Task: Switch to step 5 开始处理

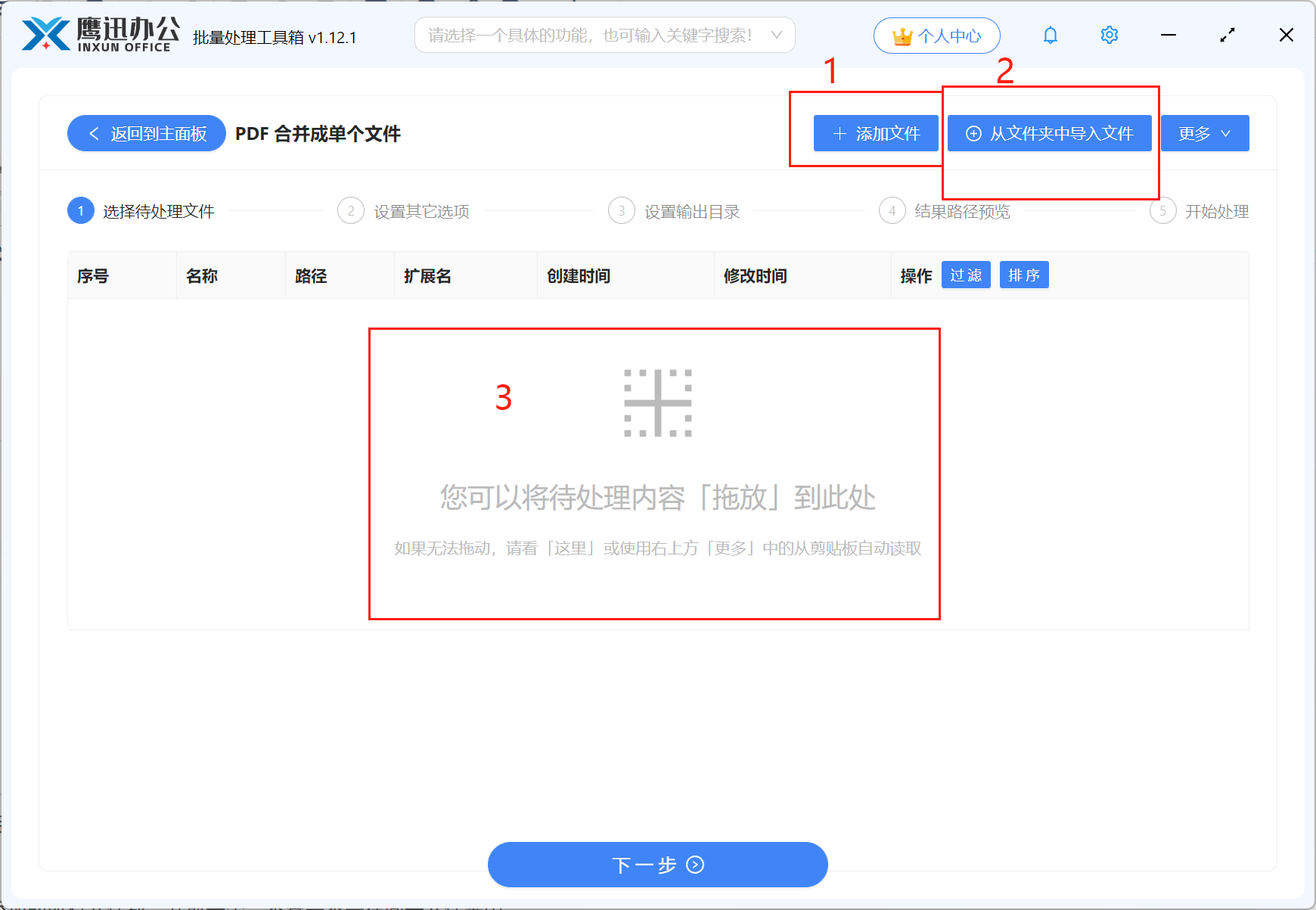Action: [1218, 211]
